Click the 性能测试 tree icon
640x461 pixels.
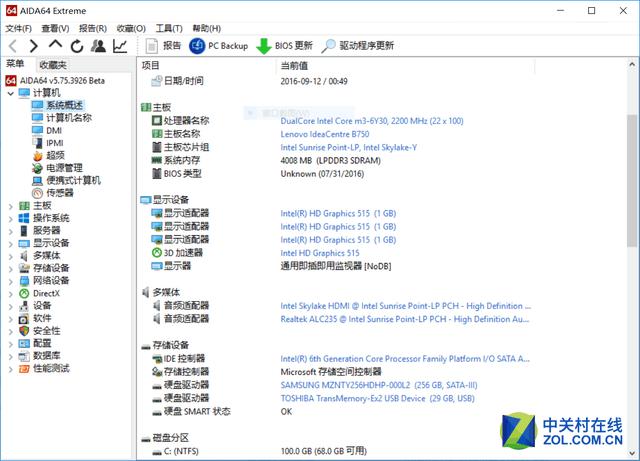tap(24, 369)
